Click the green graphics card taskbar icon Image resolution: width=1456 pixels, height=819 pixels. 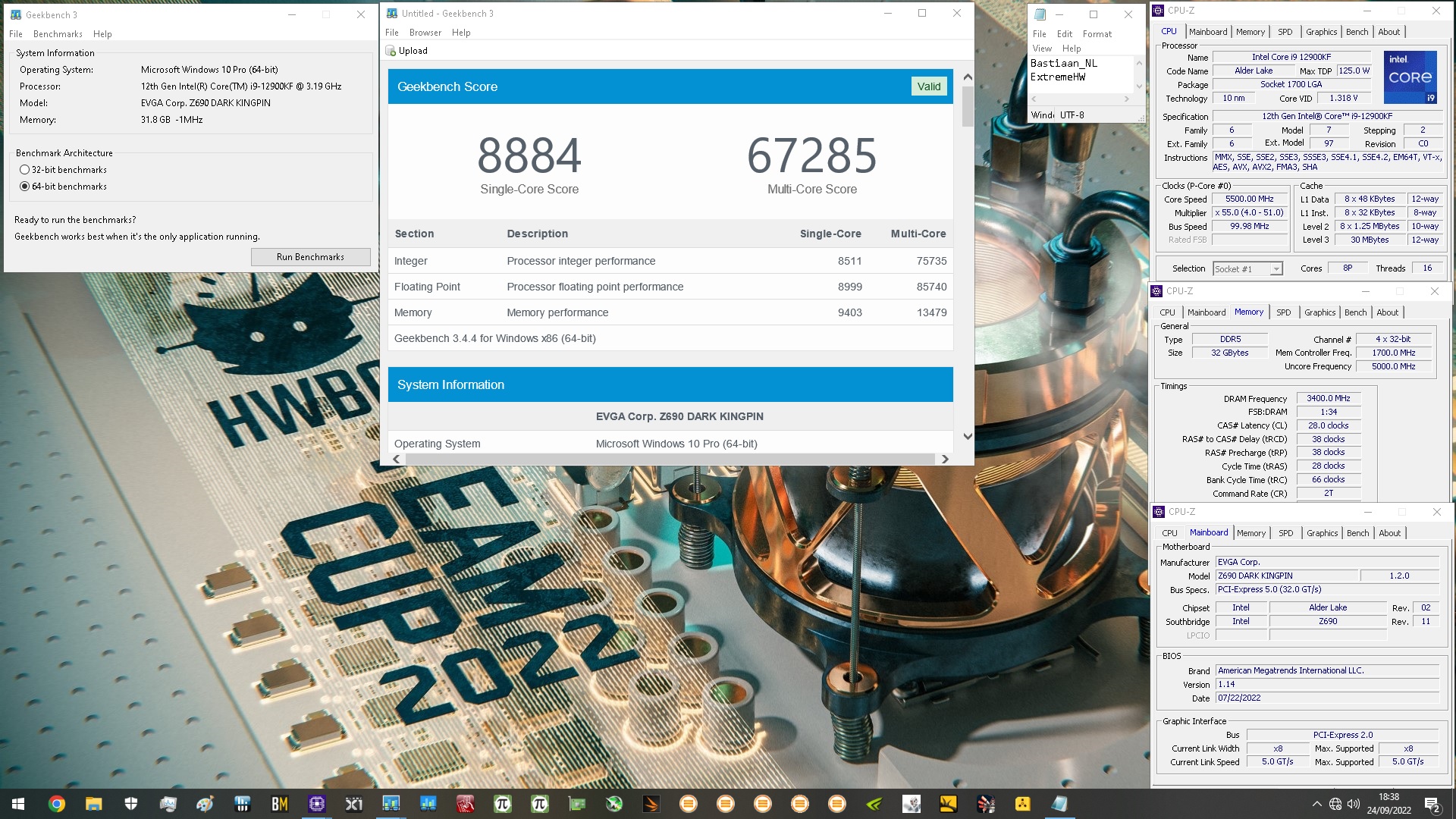[576, 804]
